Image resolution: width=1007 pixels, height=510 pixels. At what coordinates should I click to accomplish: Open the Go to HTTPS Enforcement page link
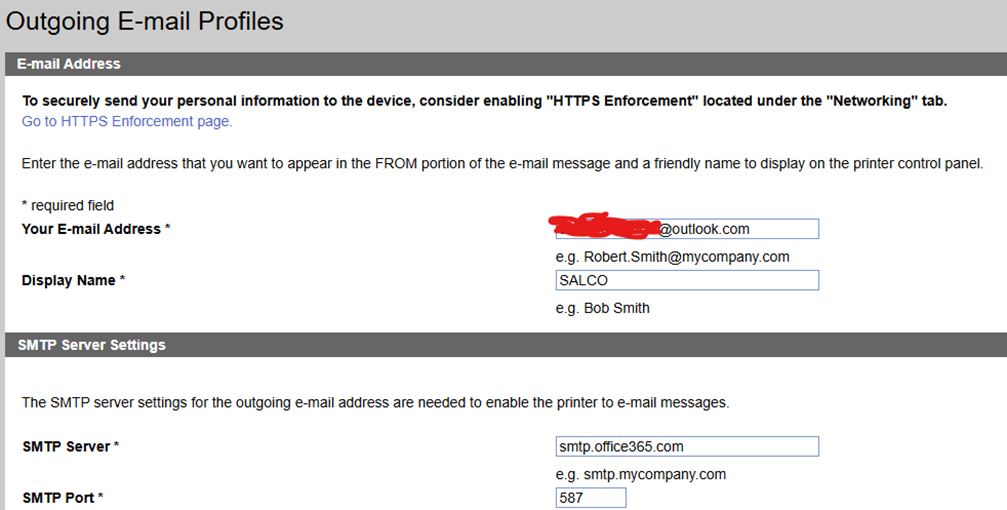127,121
